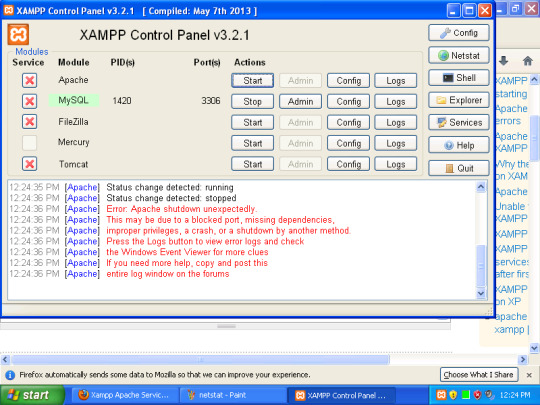Click the log window scroll up arrow
Screen dimensions: 540x405
(481, 187)
